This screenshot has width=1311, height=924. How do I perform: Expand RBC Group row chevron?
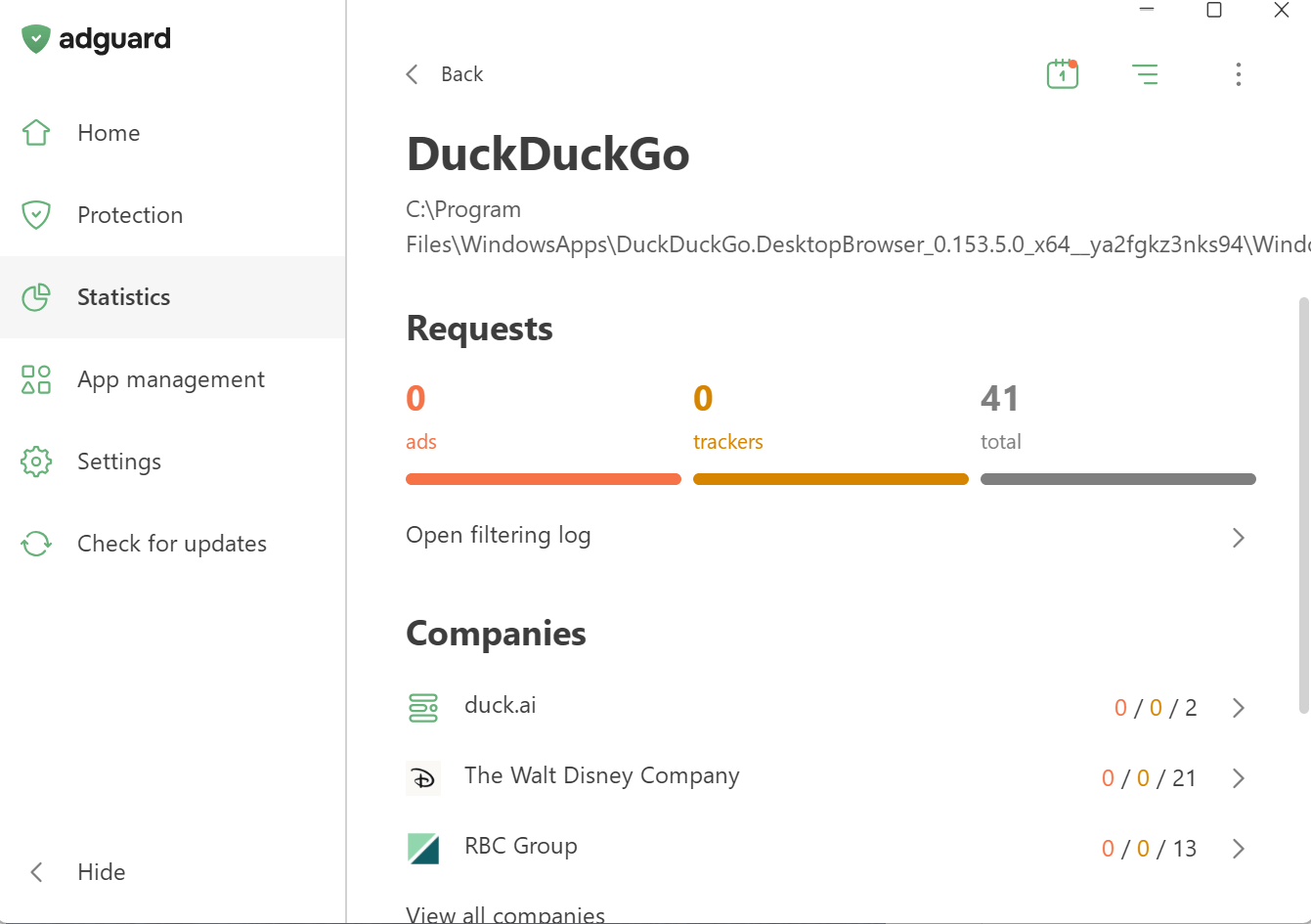1239,849
